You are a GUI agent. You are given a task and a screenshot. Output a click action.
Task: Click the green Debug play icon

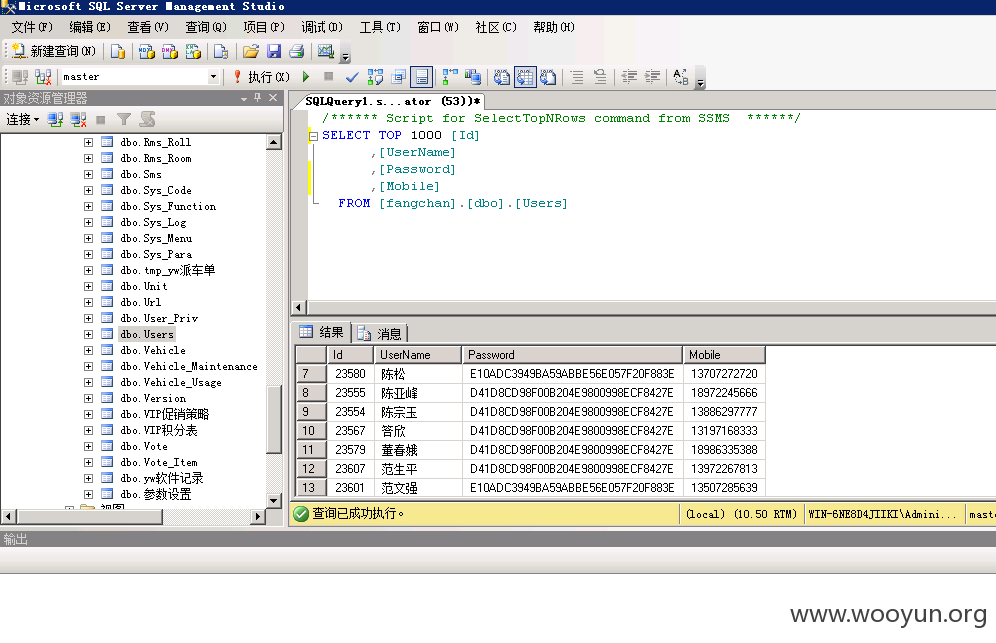306,77
